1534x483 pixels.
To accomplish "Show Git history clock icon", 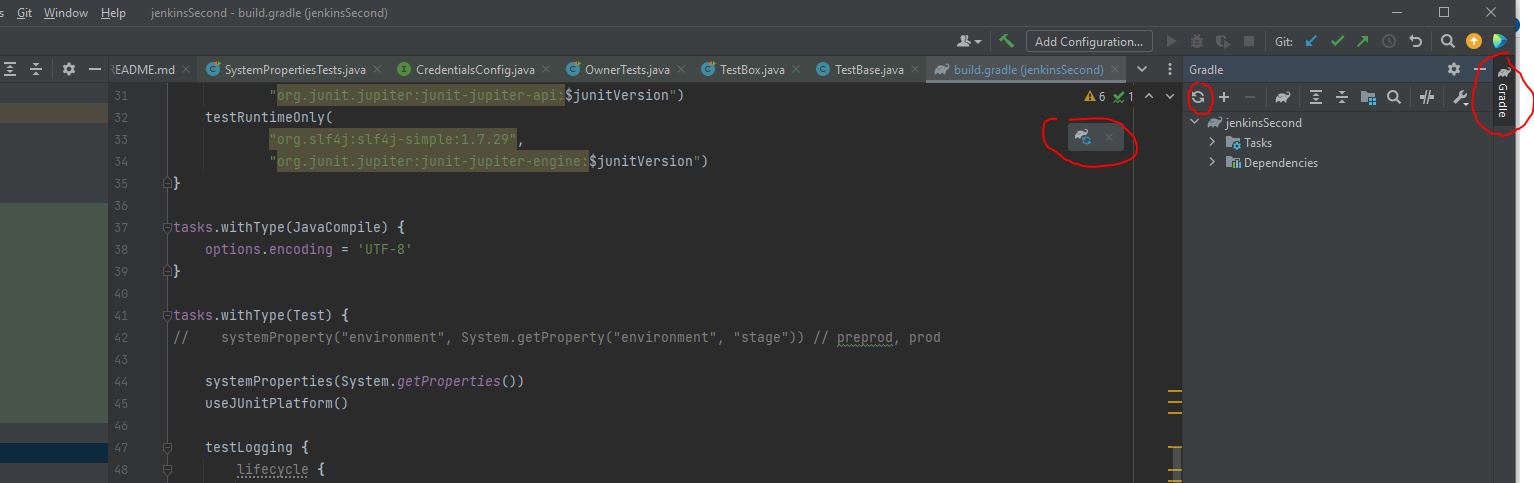I will (1389, 41).
